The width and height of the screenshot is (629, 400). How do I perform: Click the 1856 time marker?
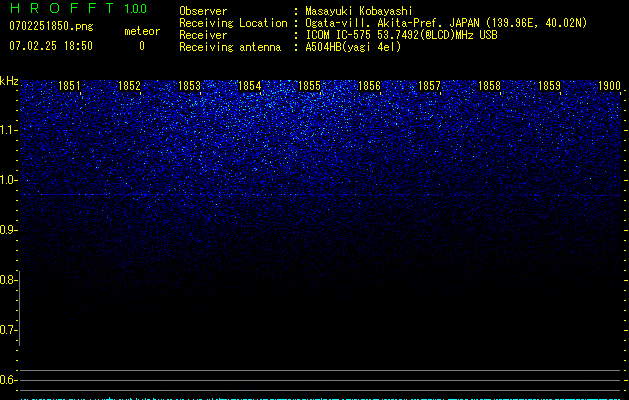[369, 86]
